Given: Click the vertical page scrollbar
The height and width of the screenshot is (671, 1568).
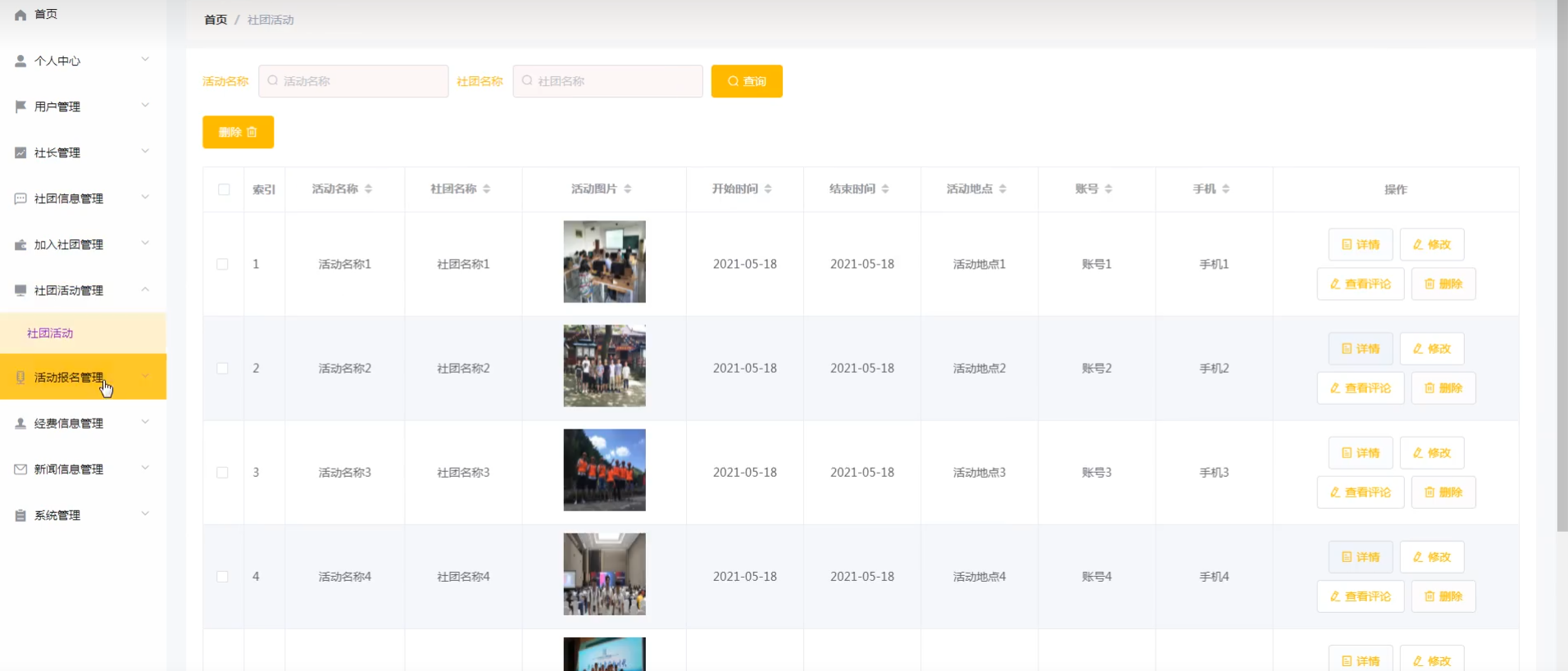Looking at the screenshot, I should click(x=1562, y=265).
